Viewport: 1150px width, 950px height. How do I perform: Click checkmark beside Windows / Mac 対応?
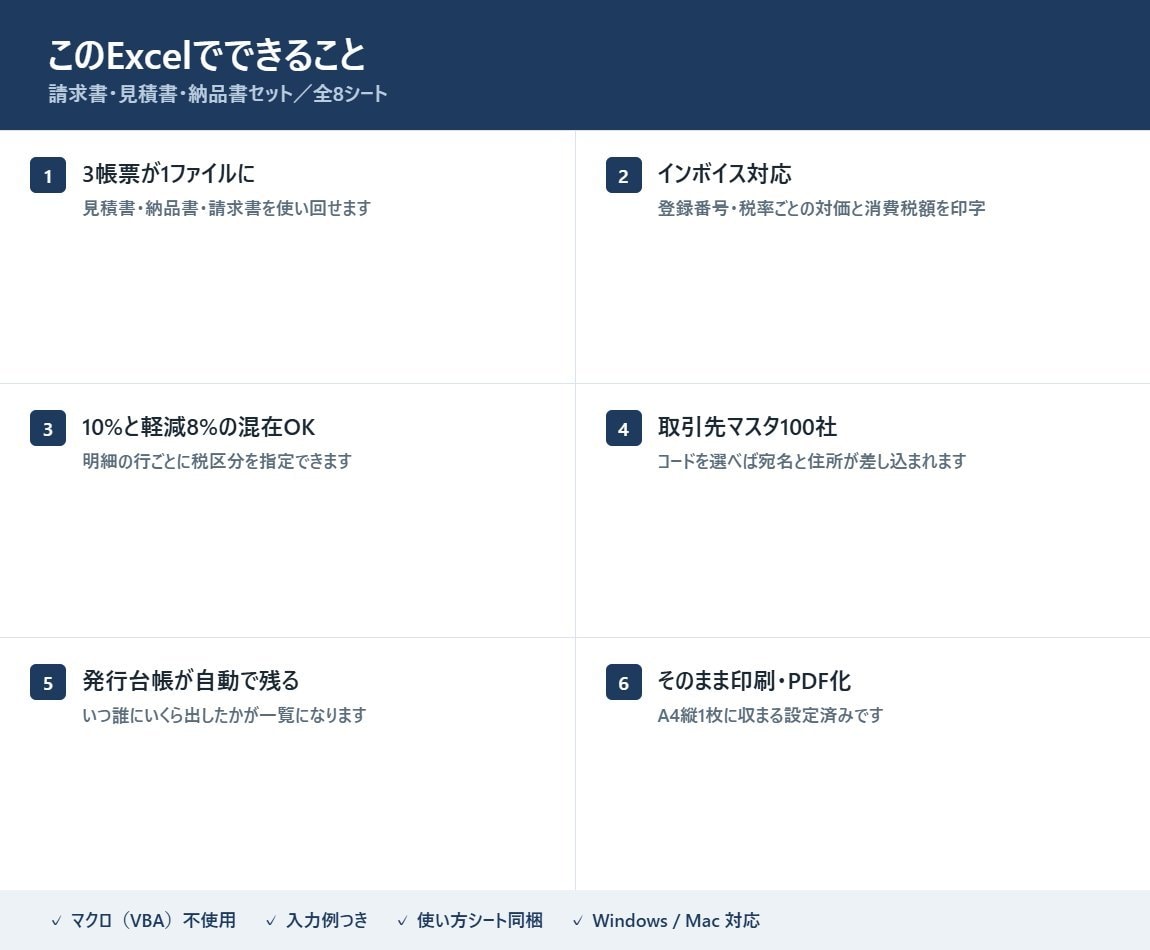tap(577, 921)
